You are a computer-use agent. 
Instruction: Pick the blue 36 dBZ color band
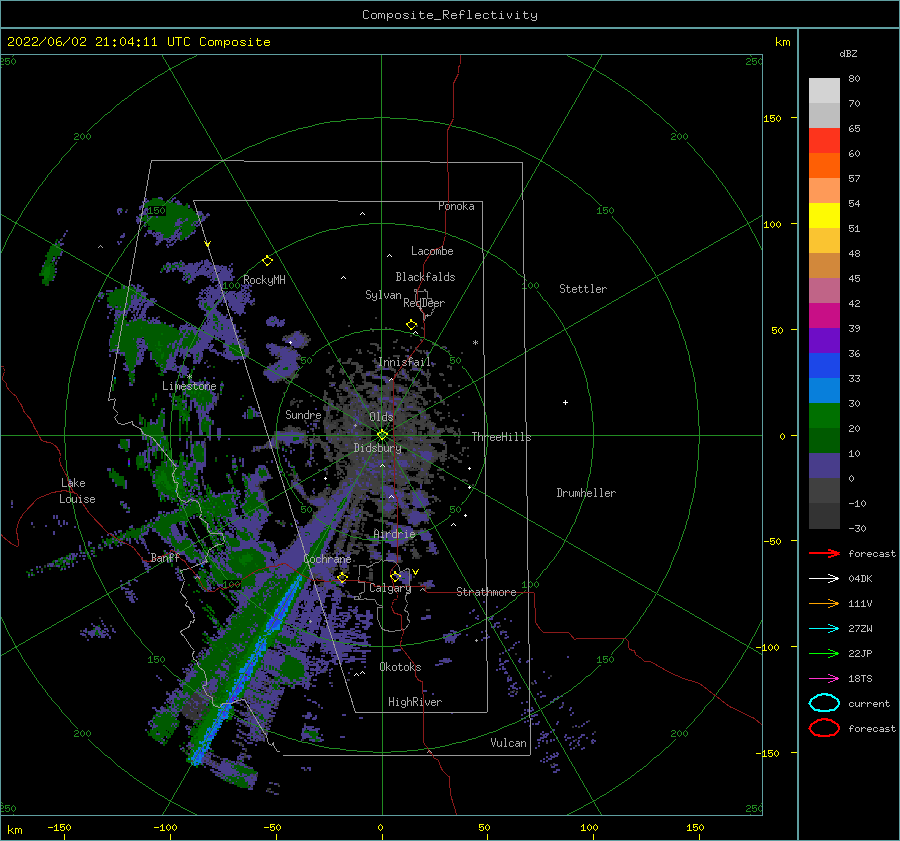tap(824, 366)
